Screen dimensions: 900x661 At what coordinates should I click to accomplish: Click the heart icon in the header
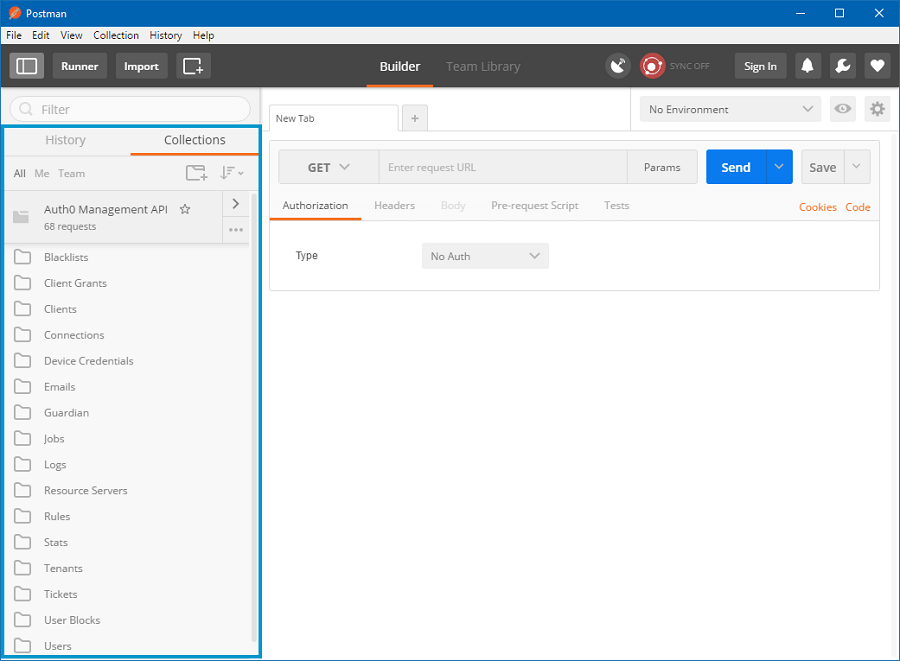click(877, 65)
